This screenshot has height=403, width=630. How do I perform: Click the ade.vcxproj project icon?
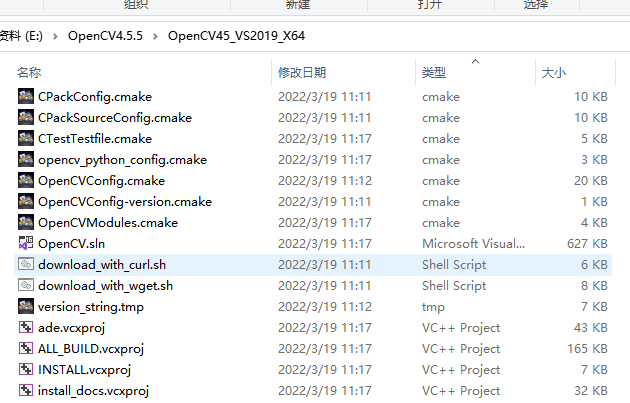(26, 327)
